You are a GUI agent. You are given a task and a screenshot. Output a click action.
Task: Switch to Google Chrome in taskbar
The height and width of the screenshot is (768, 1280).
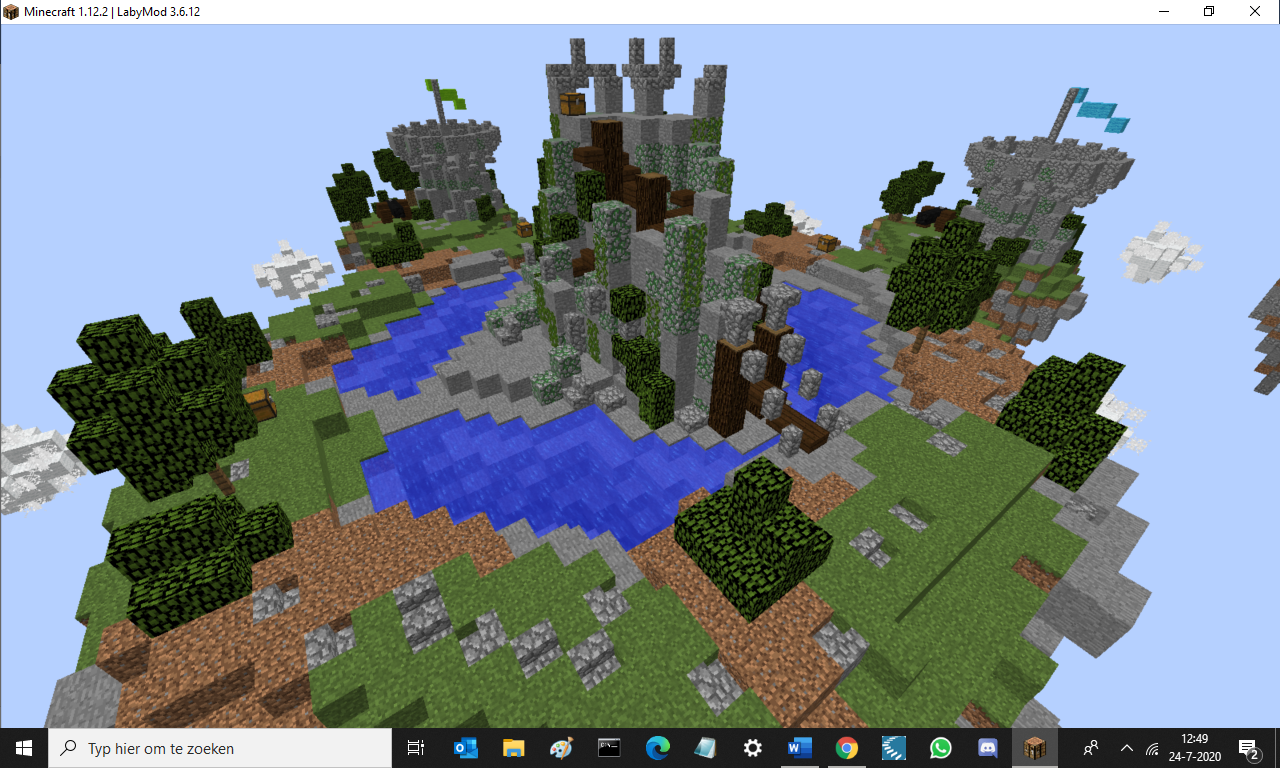coord(847,748)
